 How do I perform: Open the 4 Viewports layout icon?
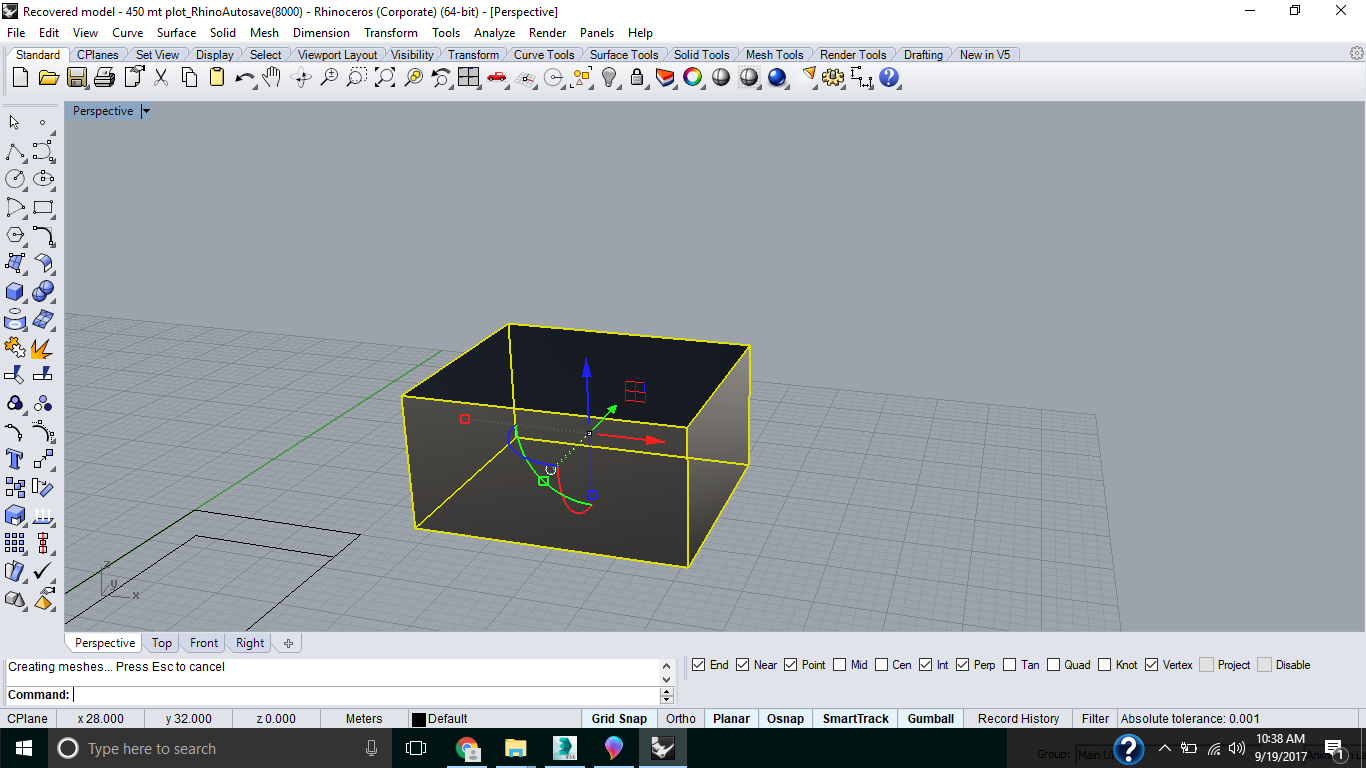[x=469, y=77]
